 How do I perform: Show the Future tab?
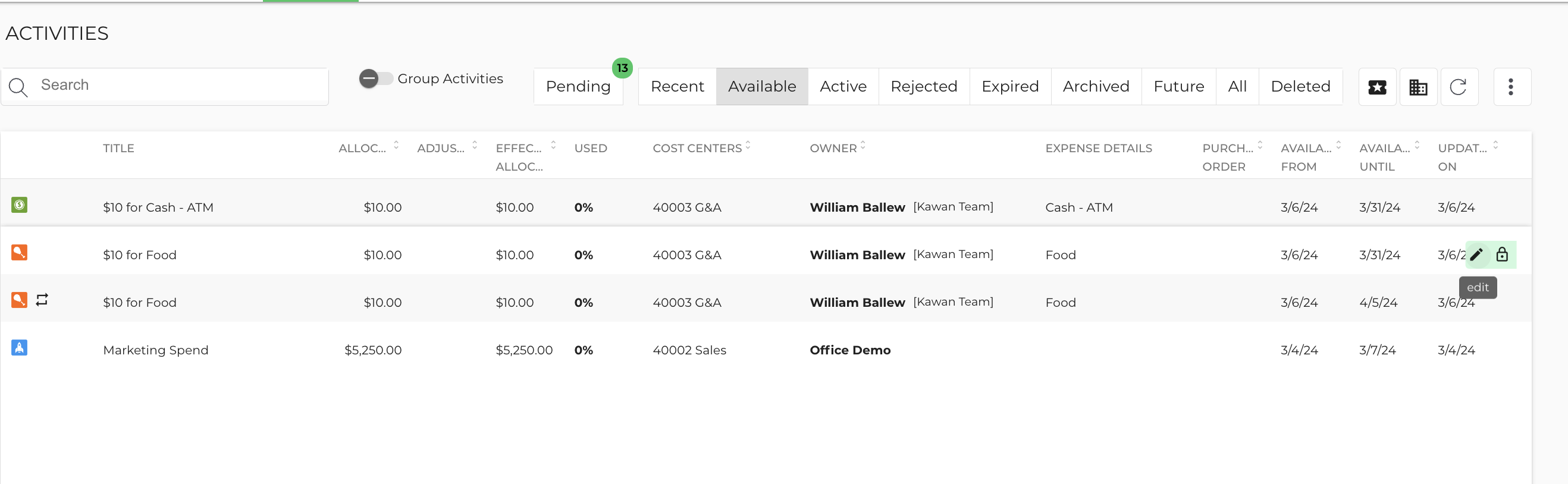pos(1179,86)
